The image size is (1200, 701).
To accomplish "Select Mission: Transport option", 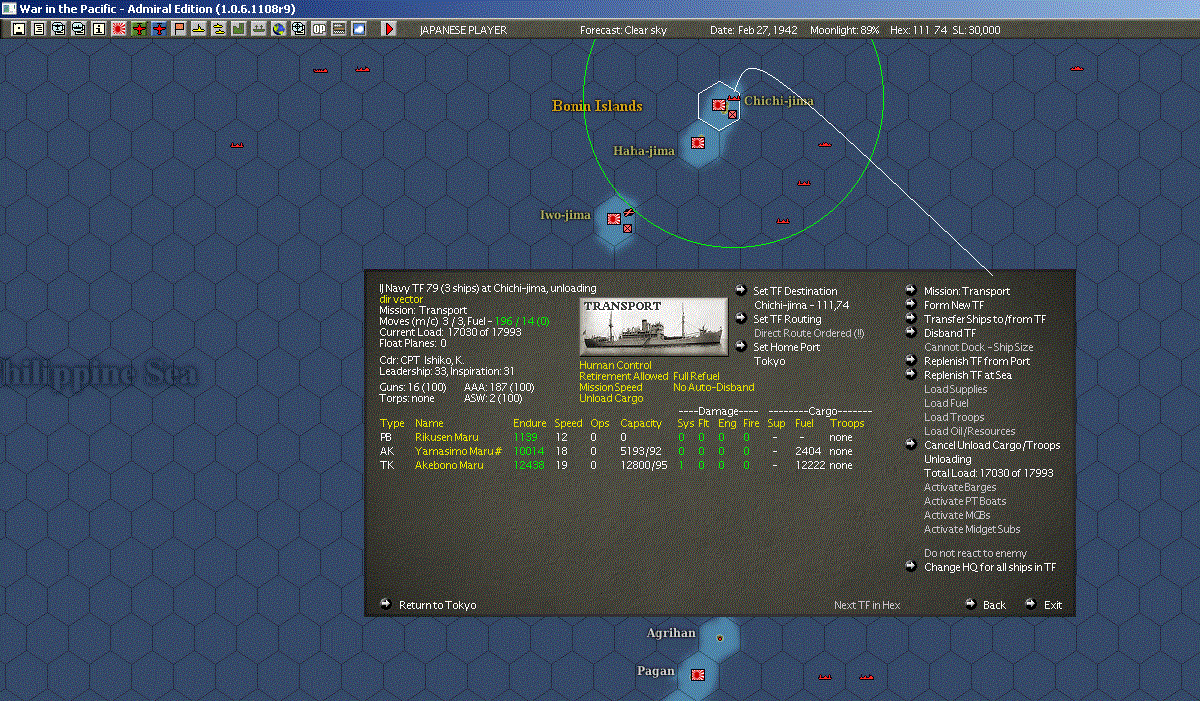I will [x=967, y=291].
